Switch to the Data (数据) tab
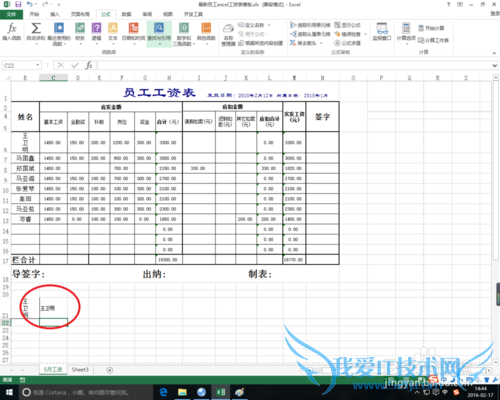This screenshot has width=500, height=400. [x=126, y=14]
